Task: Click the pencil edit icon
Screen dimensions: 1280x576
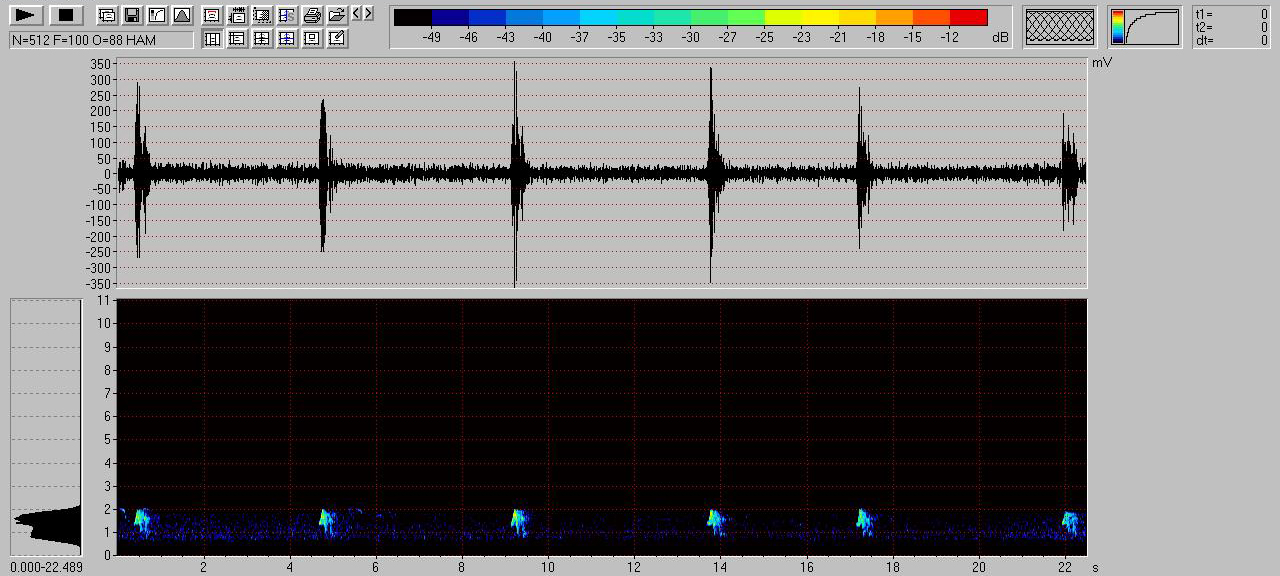Action: click(x=337, y=38)
